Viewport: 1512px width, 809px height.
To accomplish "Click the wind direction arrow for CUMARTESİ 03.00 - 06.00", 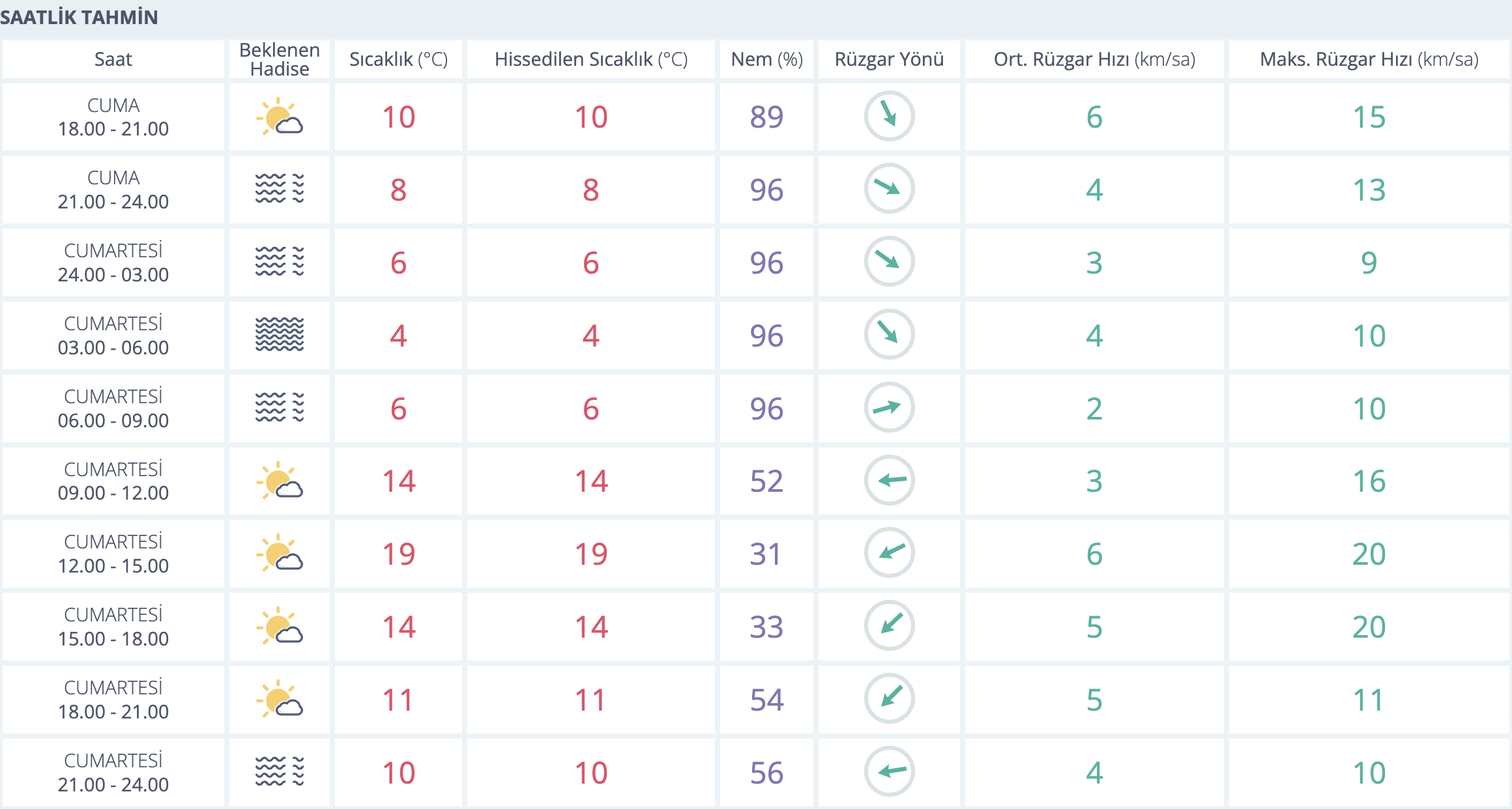I will 890,335.
